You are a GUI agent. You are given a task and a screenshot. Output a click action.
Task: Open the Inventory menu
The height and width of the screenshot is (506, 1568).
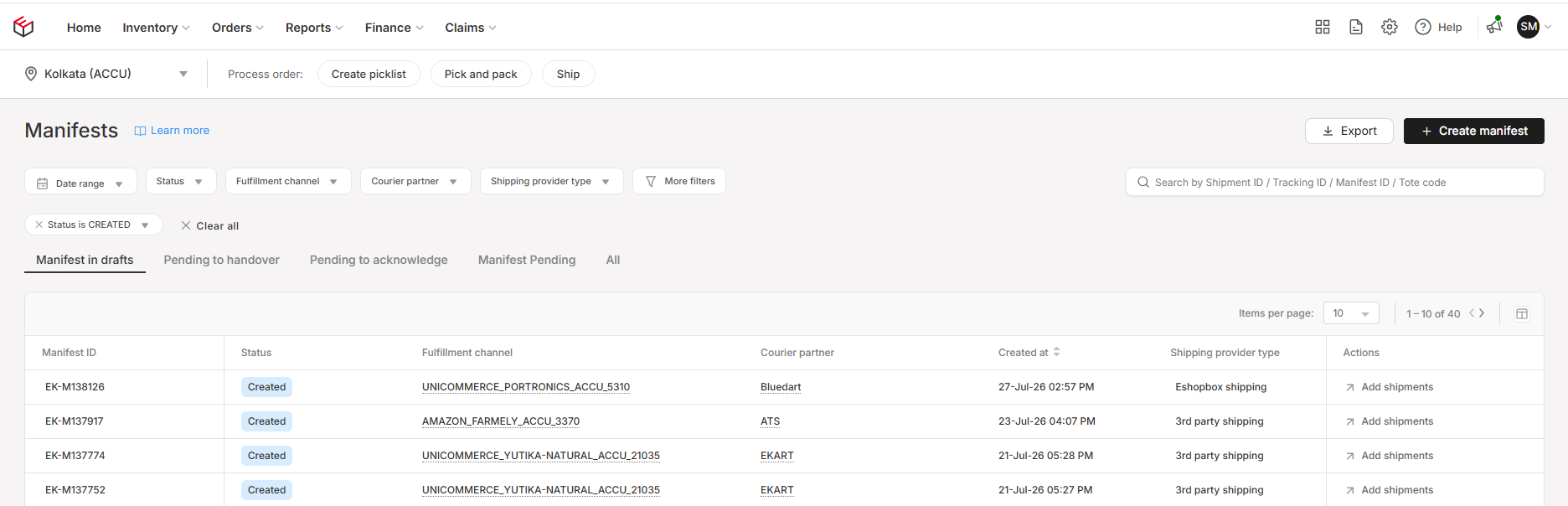pyautogui.click(x=156, y=28)
